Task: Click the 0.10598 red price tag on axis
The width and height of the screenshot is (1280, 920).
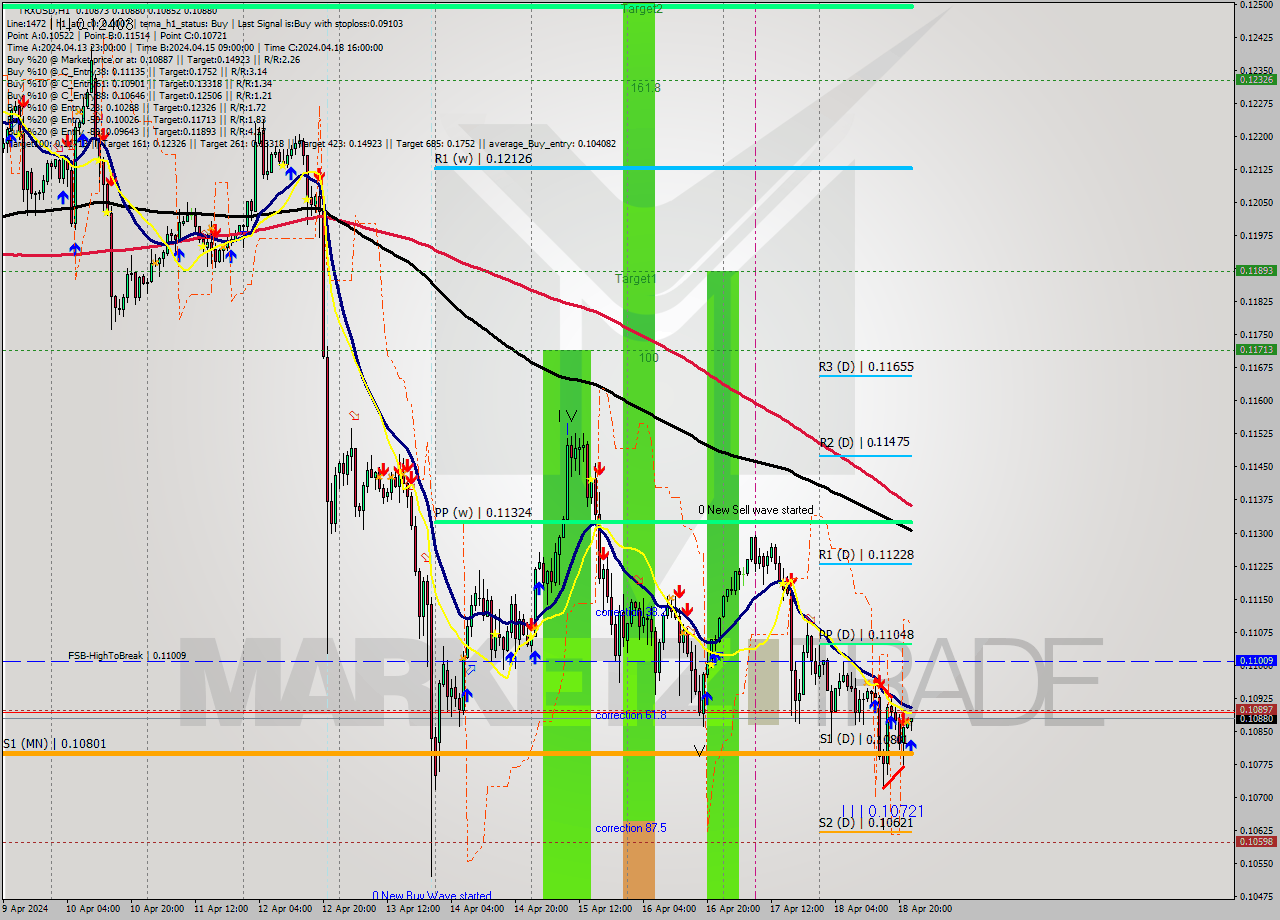Action: click(x=1256, y=841)
